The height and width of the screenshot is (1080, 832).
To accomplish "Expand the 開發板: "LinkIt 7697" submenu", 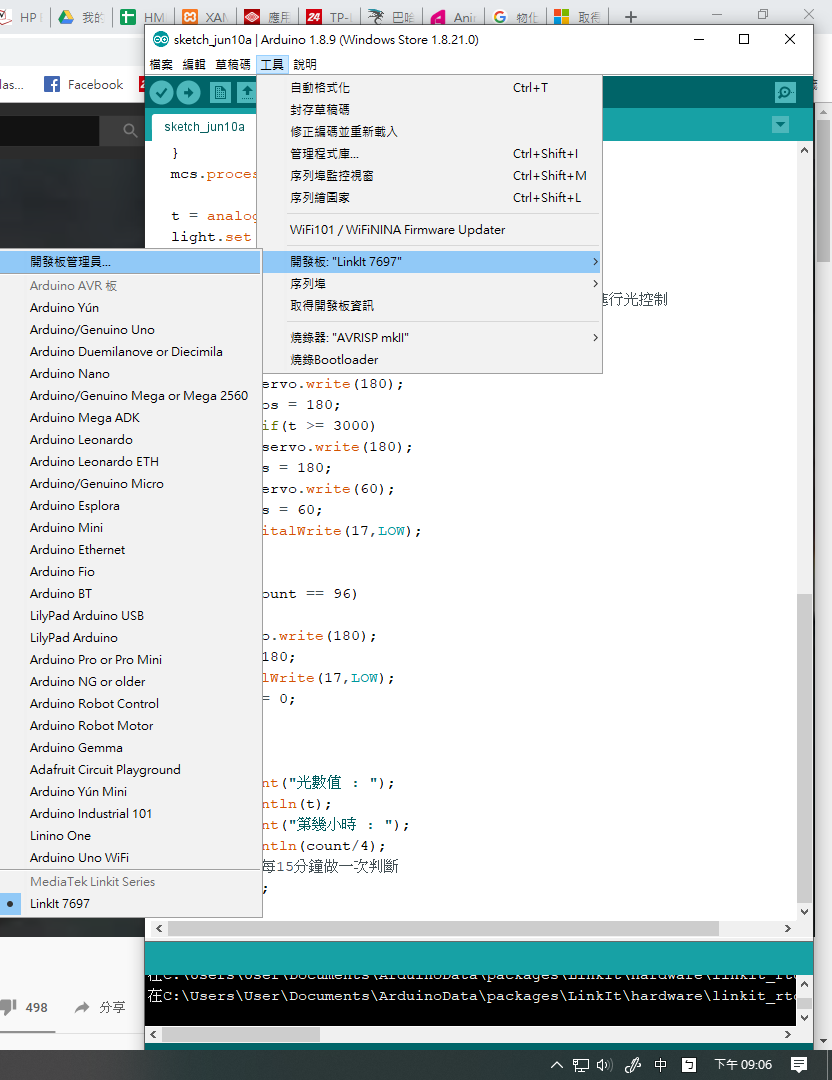I will click(x=429, y=262).
